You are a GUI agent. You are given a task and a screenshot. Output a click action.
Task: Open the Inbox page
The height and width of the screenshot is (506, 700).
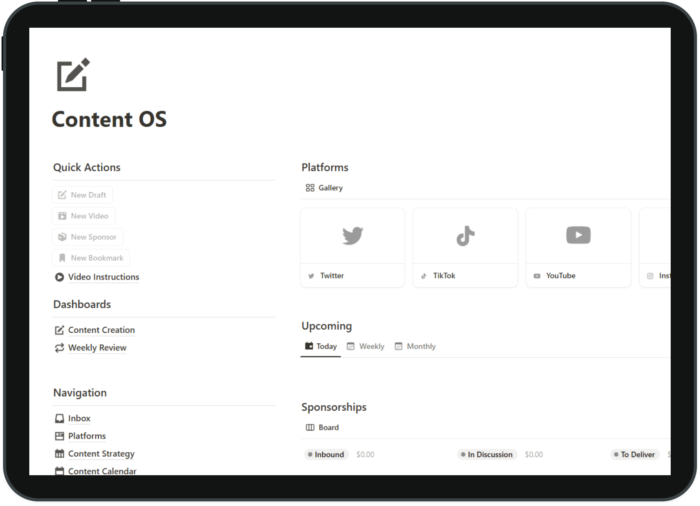point(79,418)
